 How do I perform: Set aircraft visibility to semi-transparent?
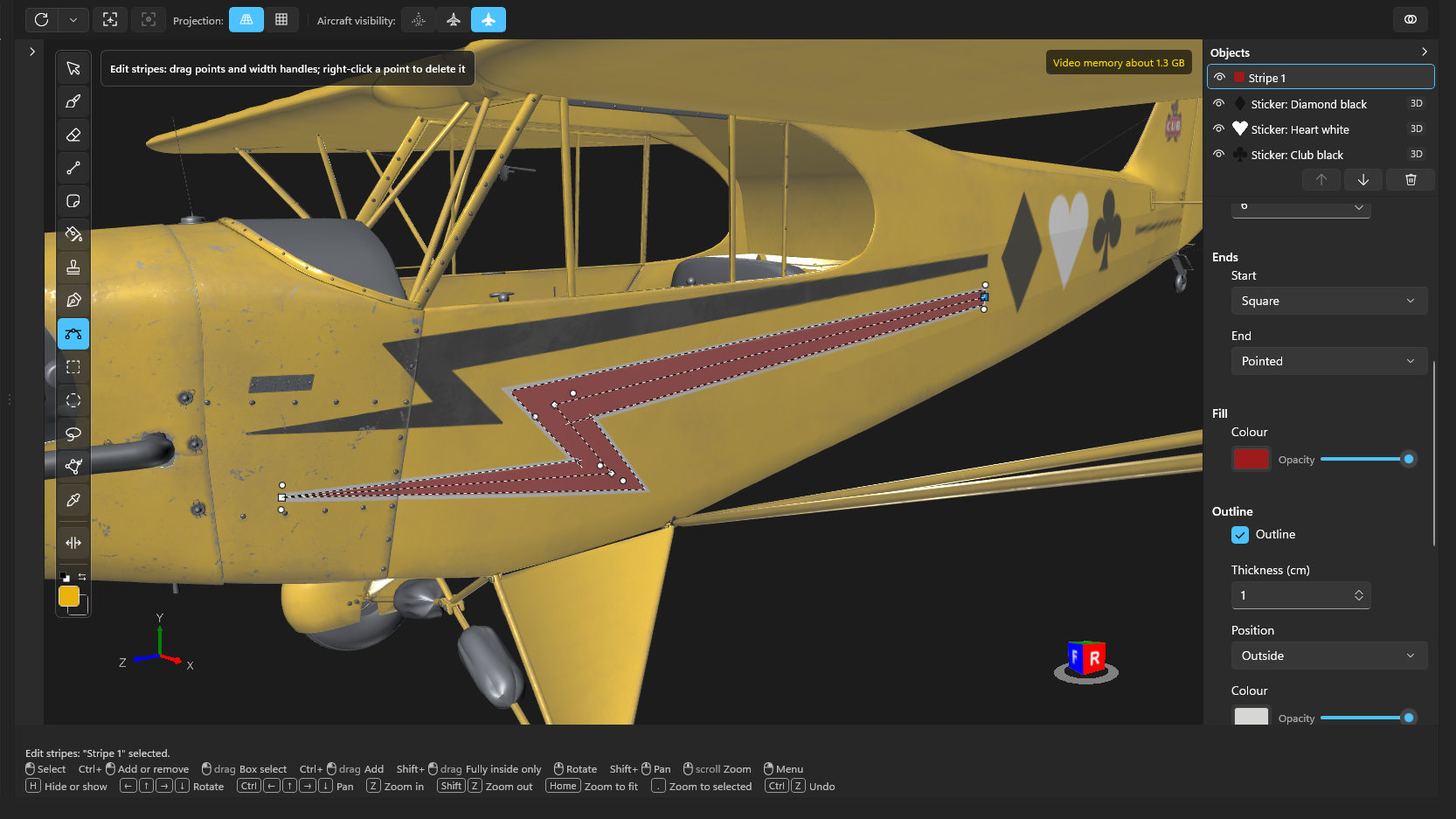pyautogui.click(x=454, y=19)
